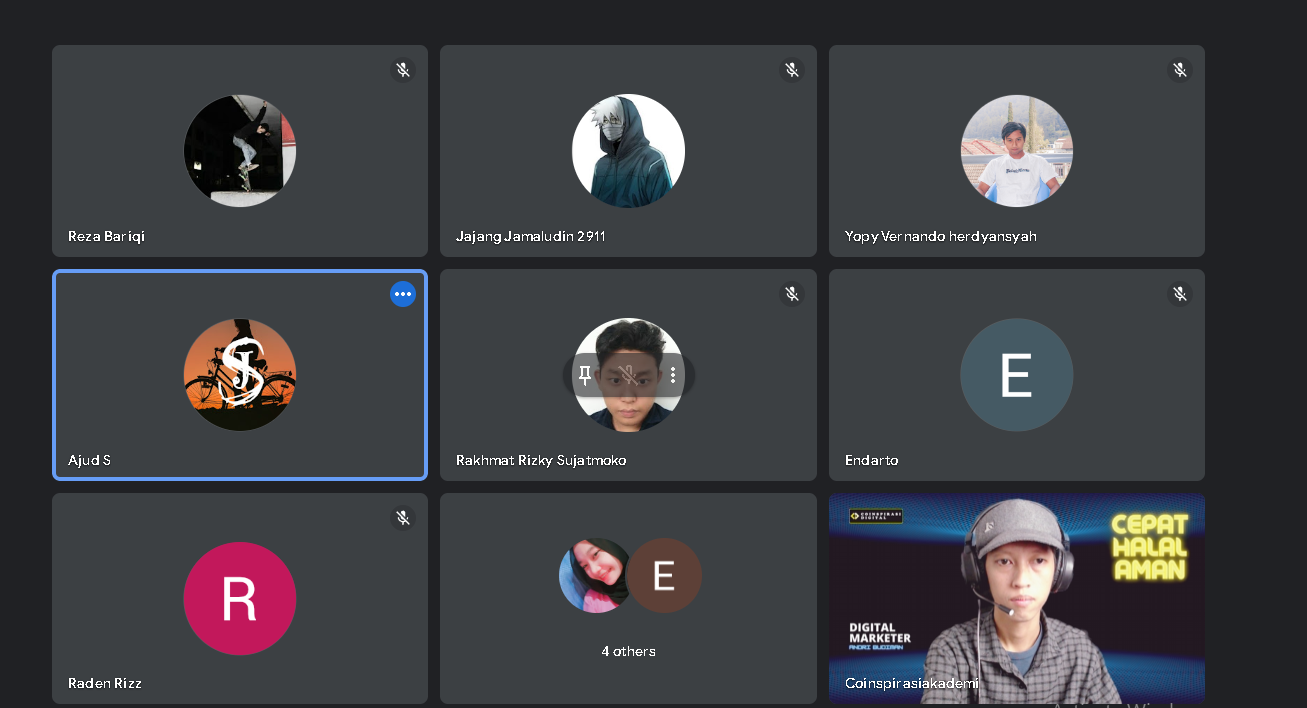Click muted mic icon on Raden Rizz tile
The width and height of the screenshot is (1307, 708).
point(403,518)
